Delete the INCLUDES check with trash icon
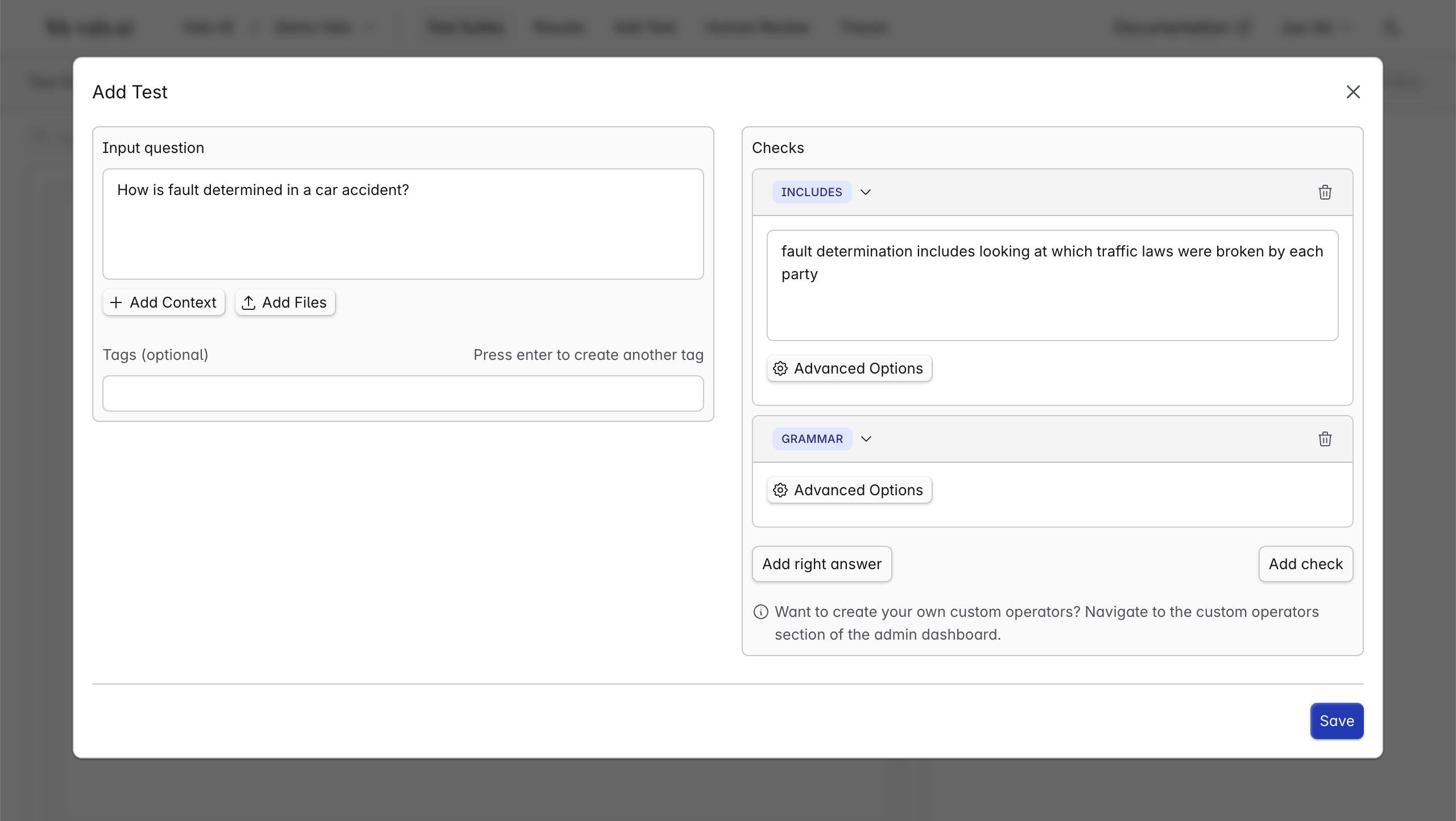The image size is (1456, 821). 1325,192
